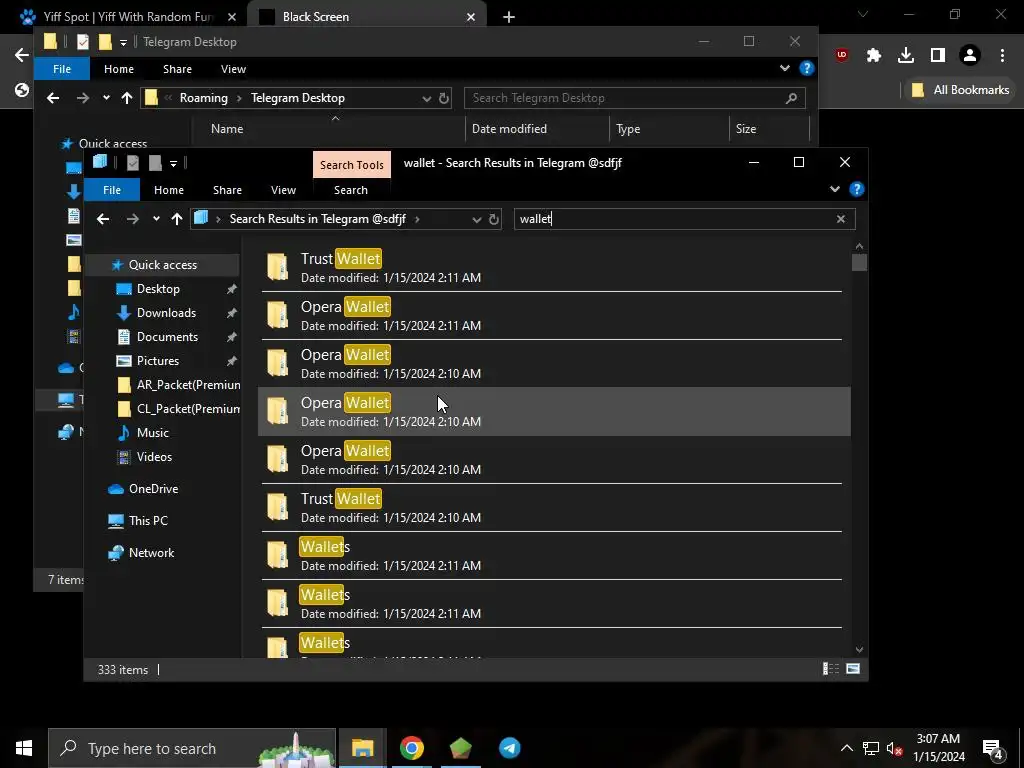Open the File menu in the search results window
The height and width of the screenshot is (768, 1024).
tap(112, 190)
